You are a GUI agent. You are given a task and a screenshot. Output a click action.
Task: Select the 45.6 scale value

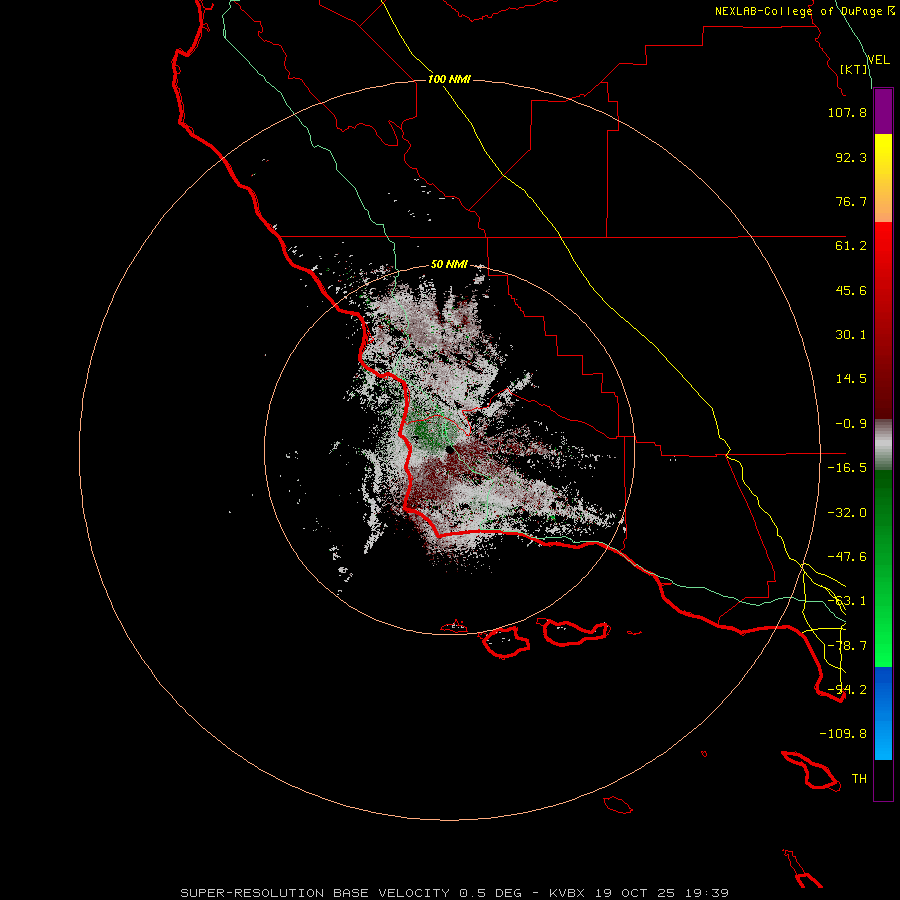(851, 290)
